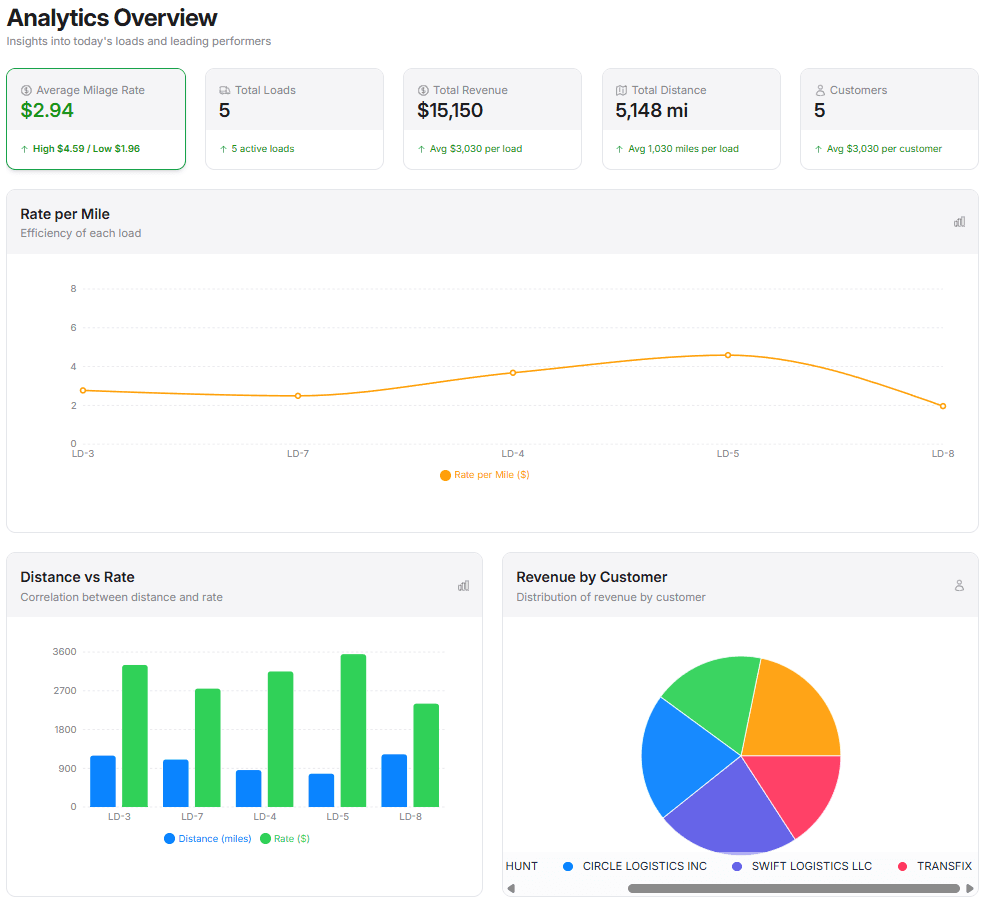Select the dollar icon on Total Revenue card
Viewport: 986px width, 902px height.
coord(423,90)
